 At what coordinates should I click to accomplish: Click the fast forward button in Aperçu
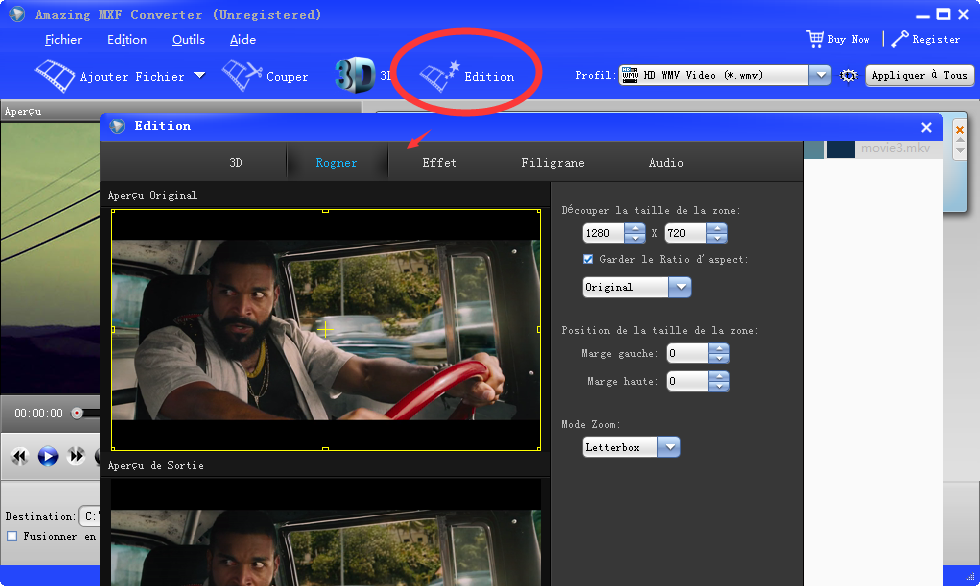tap(76, 456)
